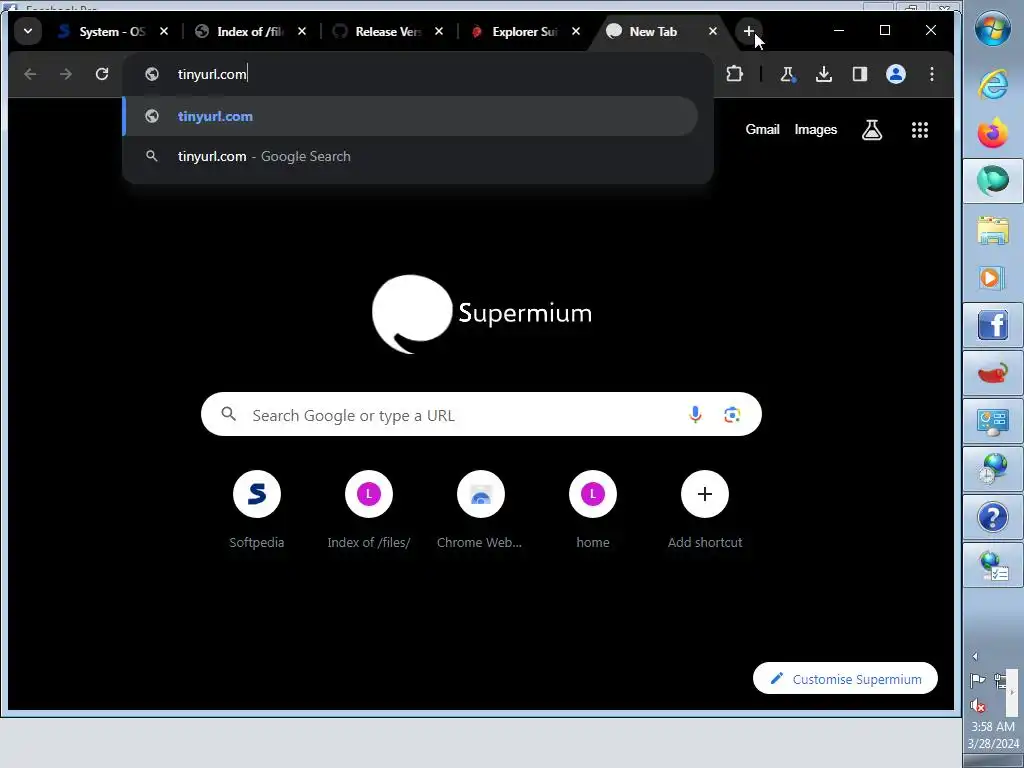Open the Chrome Labs flask in toolbar
This screenshot has height=768, width=1024.
pyautogui.click(x=788, y=74)
